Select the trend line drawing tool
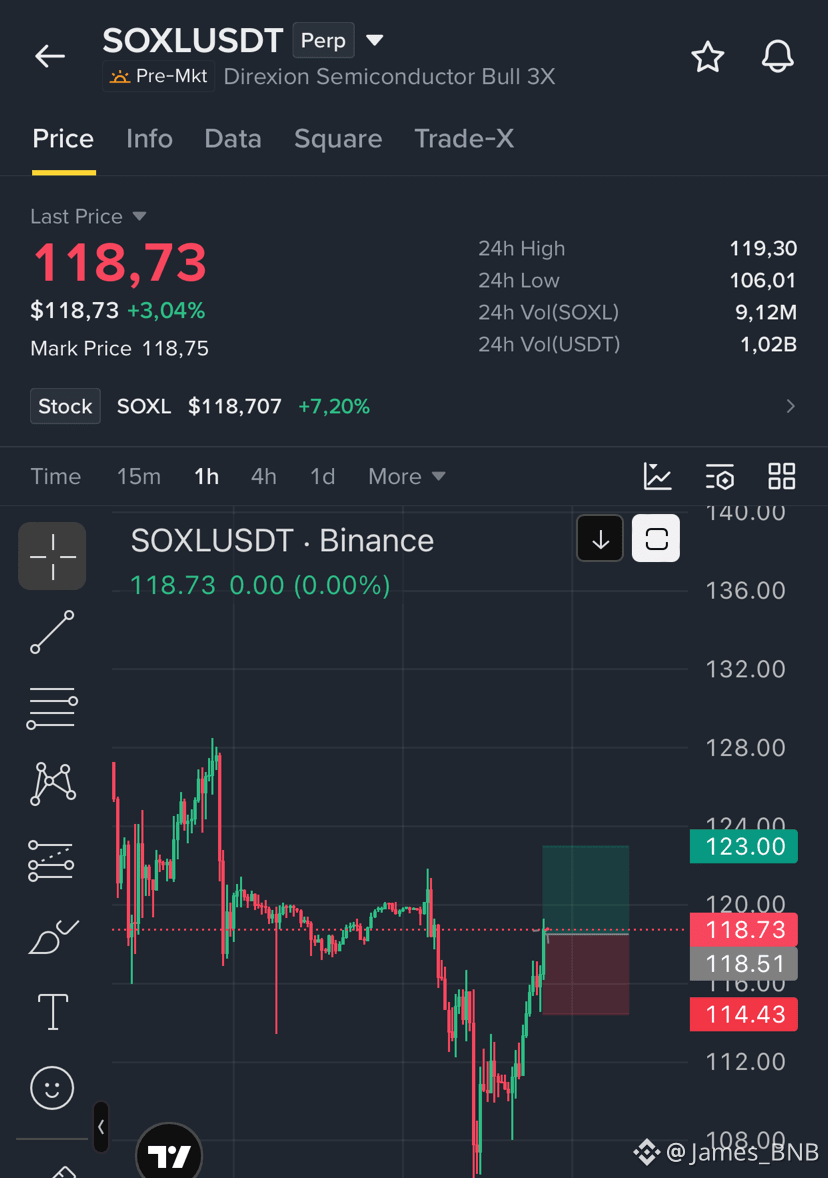Image resolution: width=828 pixels, height=1178 pixels. coord(52,632)
